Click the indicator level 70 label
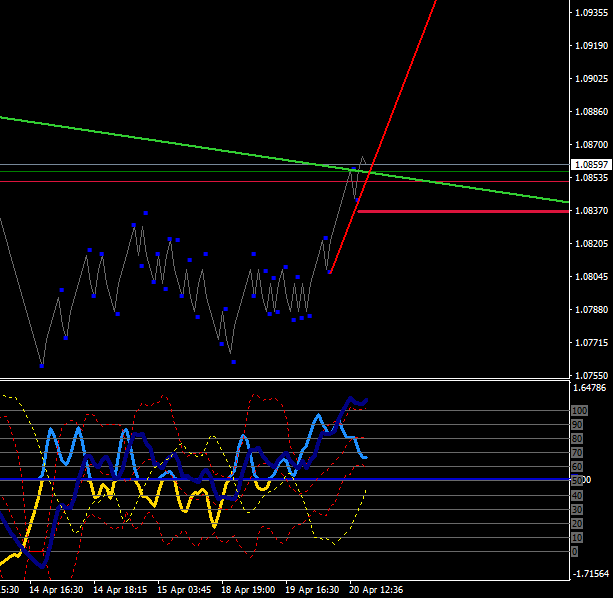This screenshot has width=613, height=598. (x=577, y=453)
